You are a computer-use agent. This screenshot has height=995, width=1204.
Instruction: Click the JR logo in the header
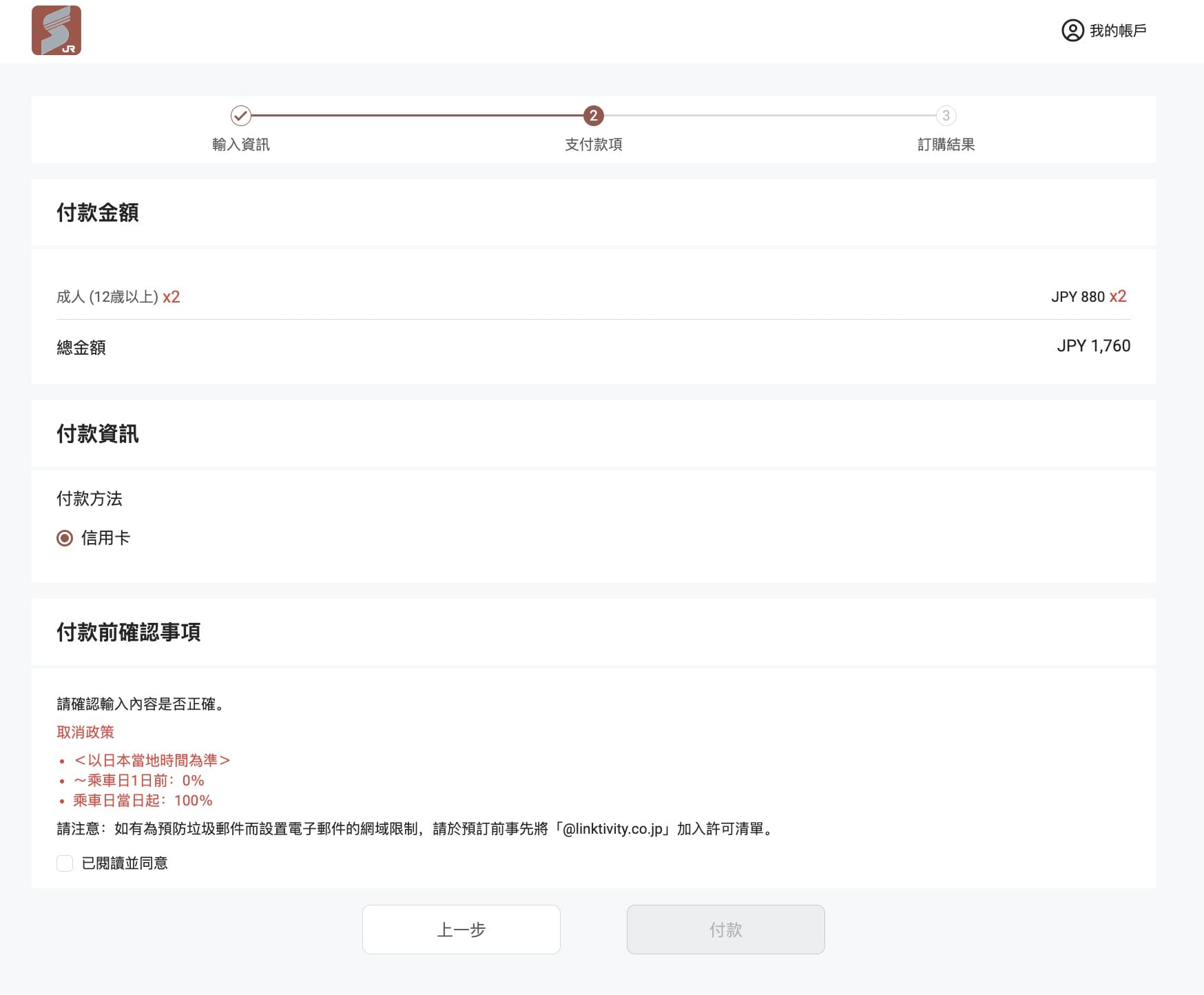56,30
